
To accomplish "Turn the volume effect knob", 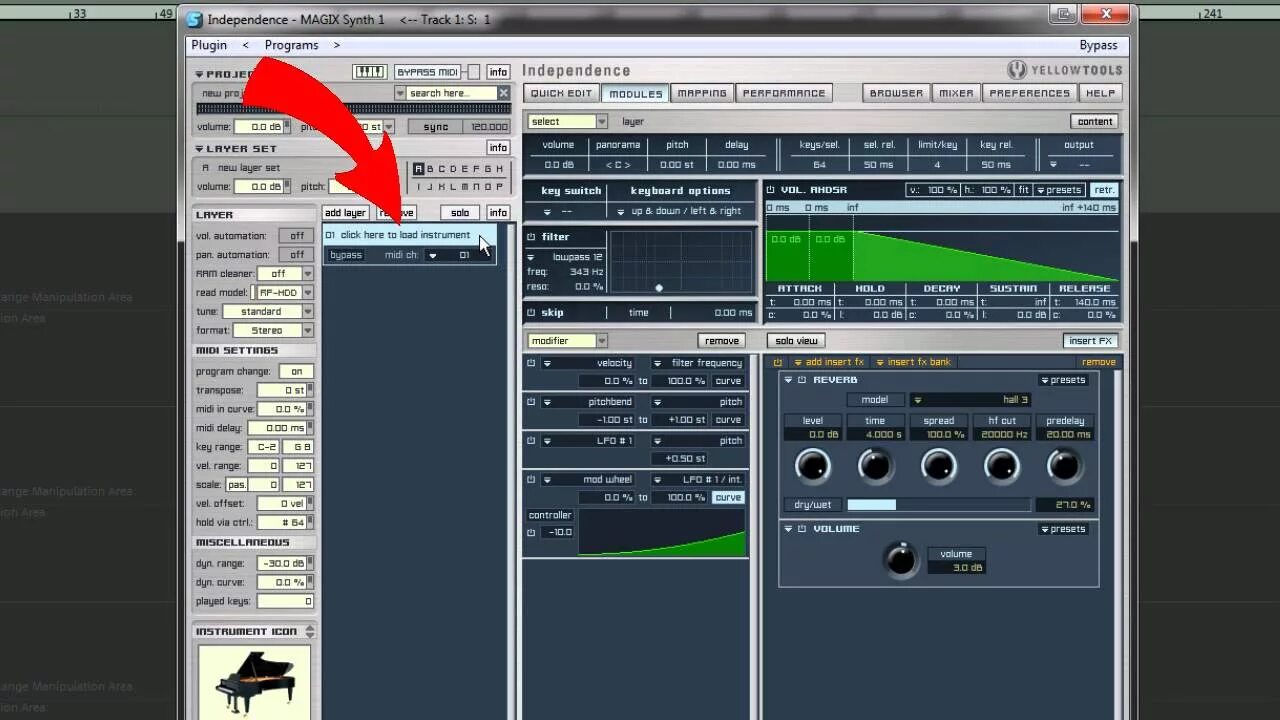I will click(x=901, y=560).
